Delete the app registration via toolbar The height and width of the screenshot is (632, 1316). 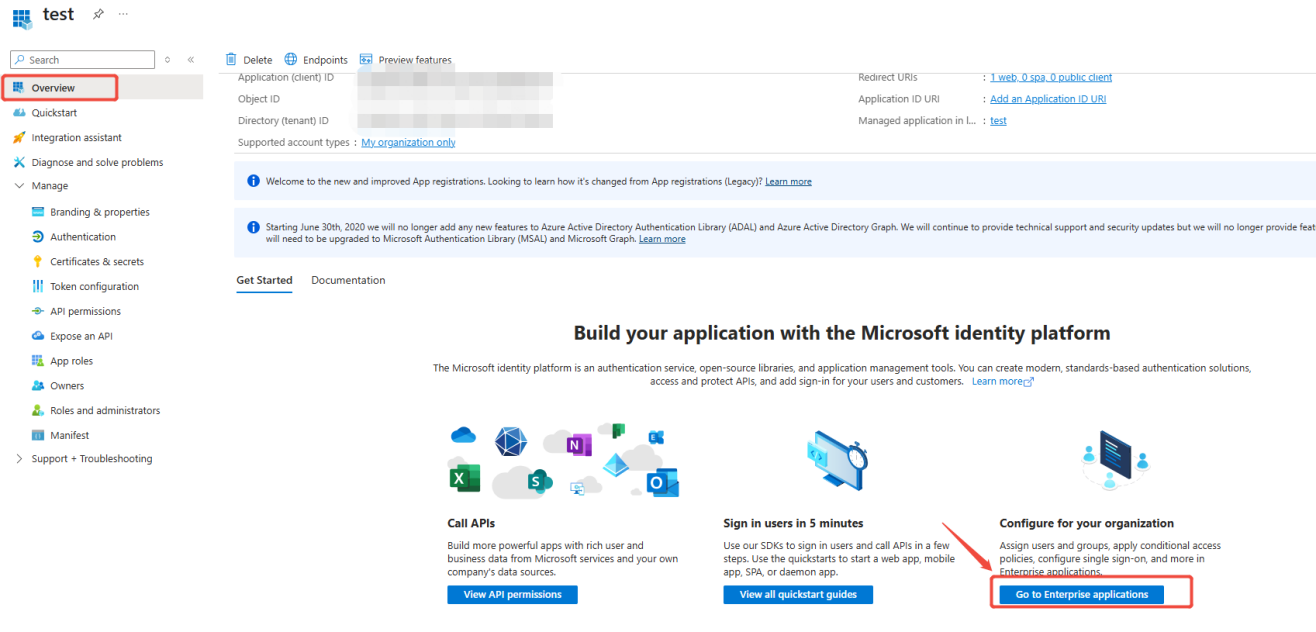(x=248, y=59)
